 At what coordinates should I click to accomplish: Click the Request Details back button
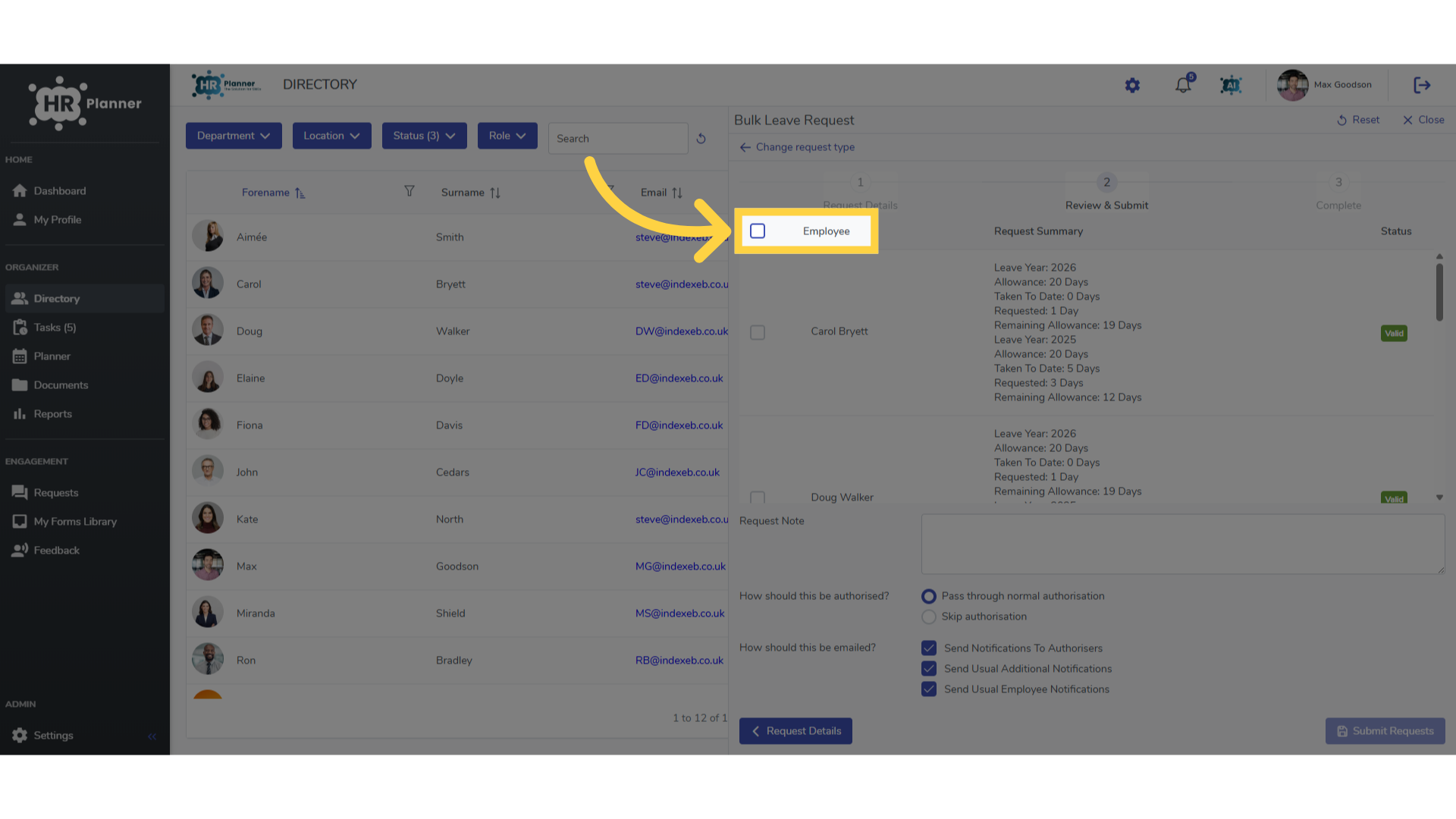(795, 731)
